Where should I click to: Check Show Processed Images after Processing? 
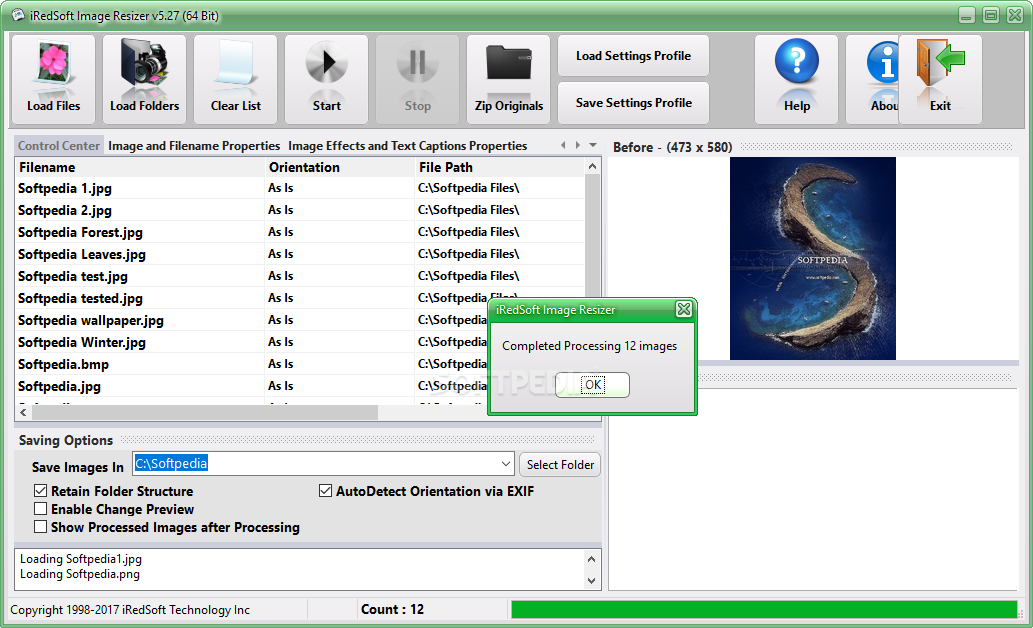[x=41, y=527]
